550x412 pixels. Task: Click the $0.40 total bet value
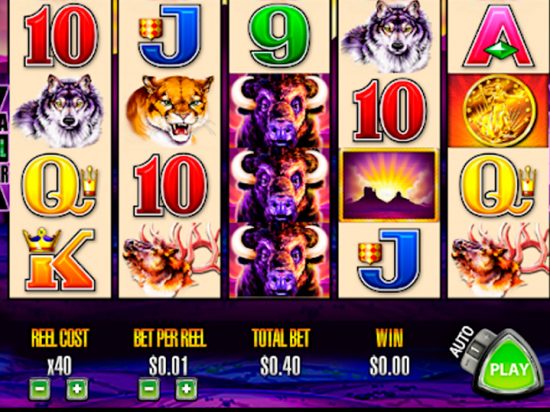(280, 366)
